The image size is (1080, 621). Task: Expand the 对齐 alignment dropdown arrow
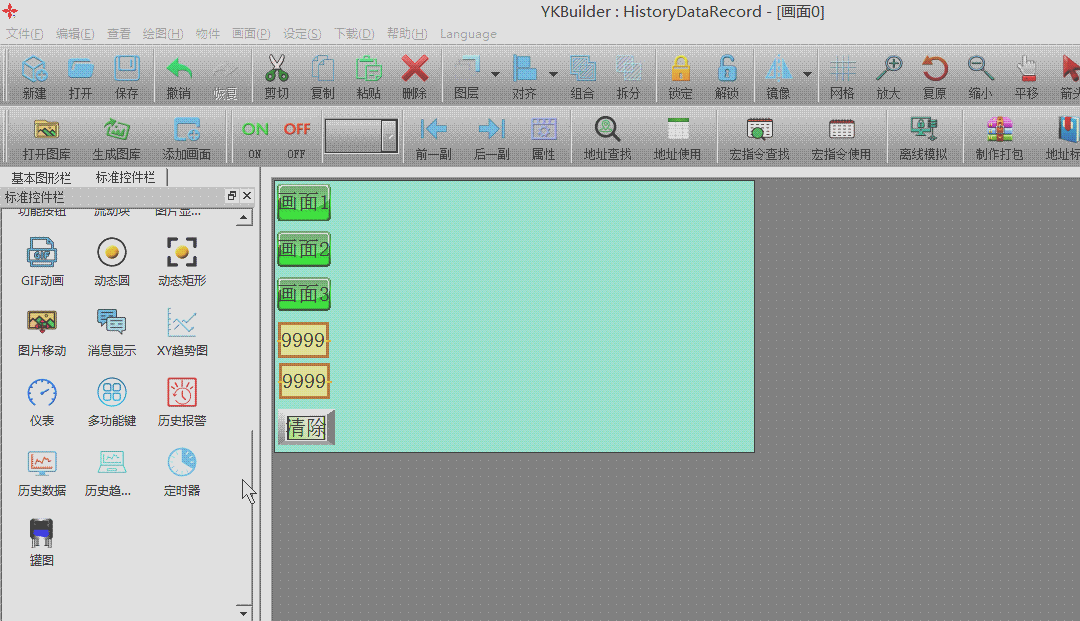(x=553, y=74)
